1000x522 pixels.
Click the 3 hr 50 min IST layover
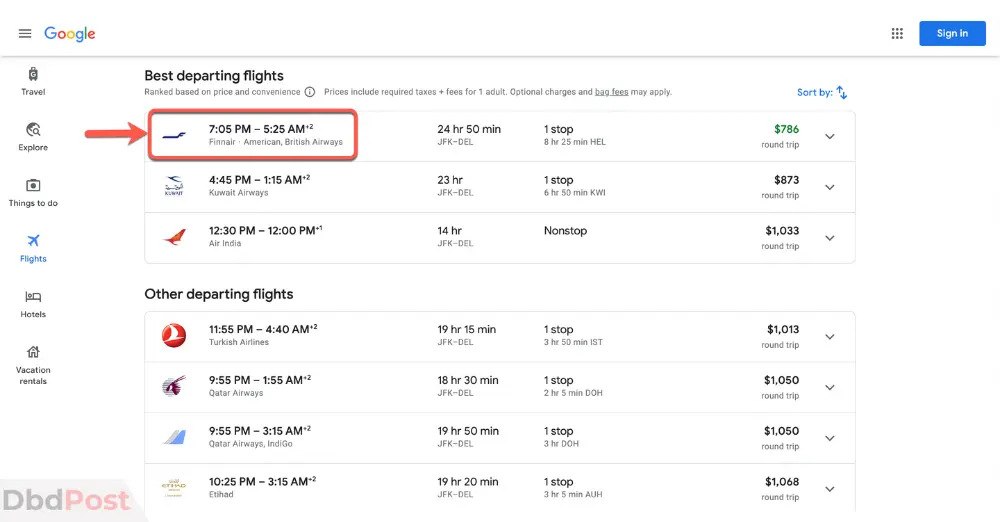(x=573, y=343)
